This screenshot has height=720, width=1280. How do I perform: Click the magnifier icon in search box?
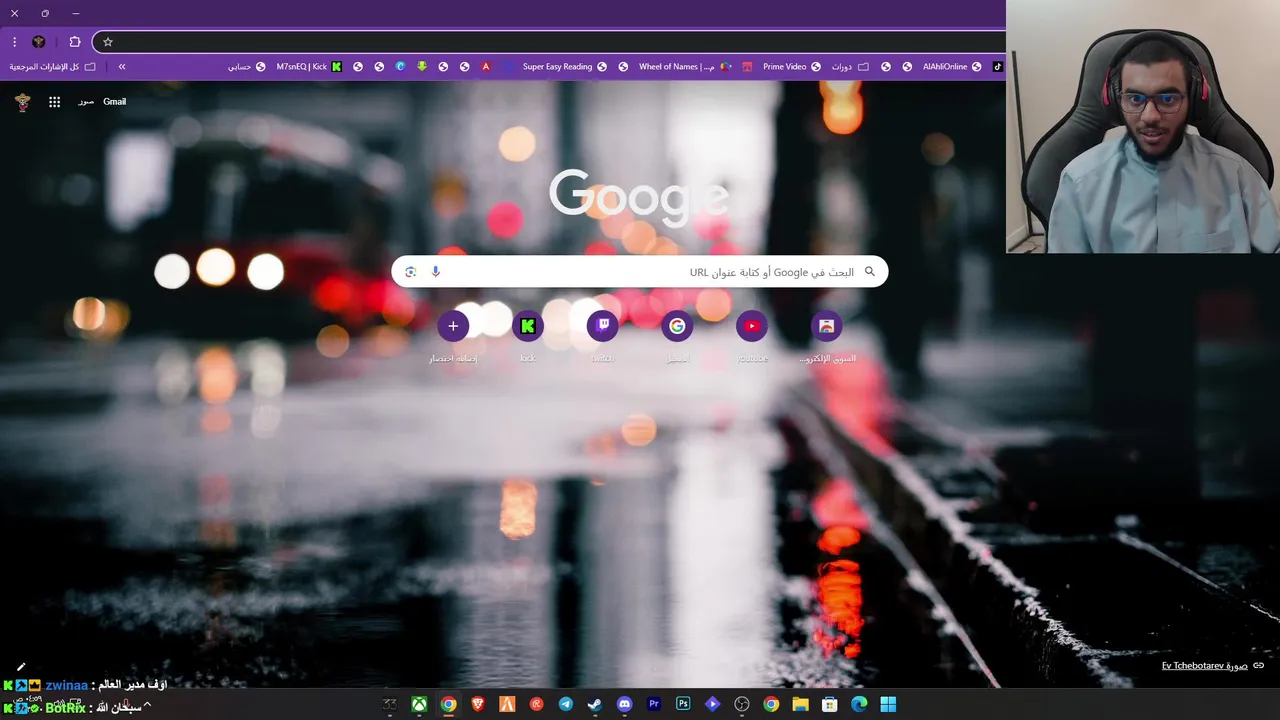[x=870, y=272]
